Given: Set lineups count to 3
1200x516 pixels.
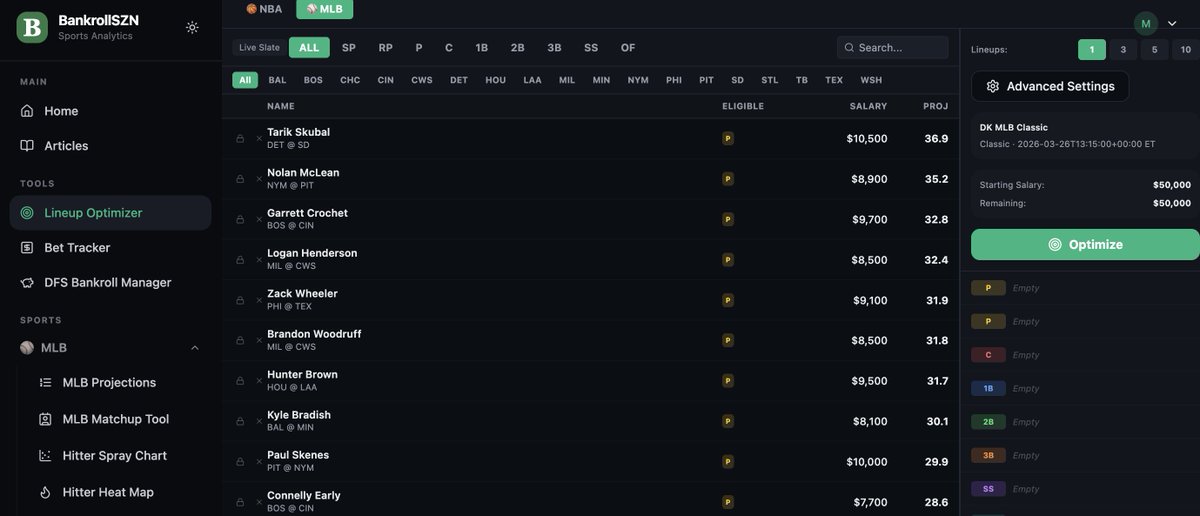Looking at the screenshot, I should pos(1123,49).
